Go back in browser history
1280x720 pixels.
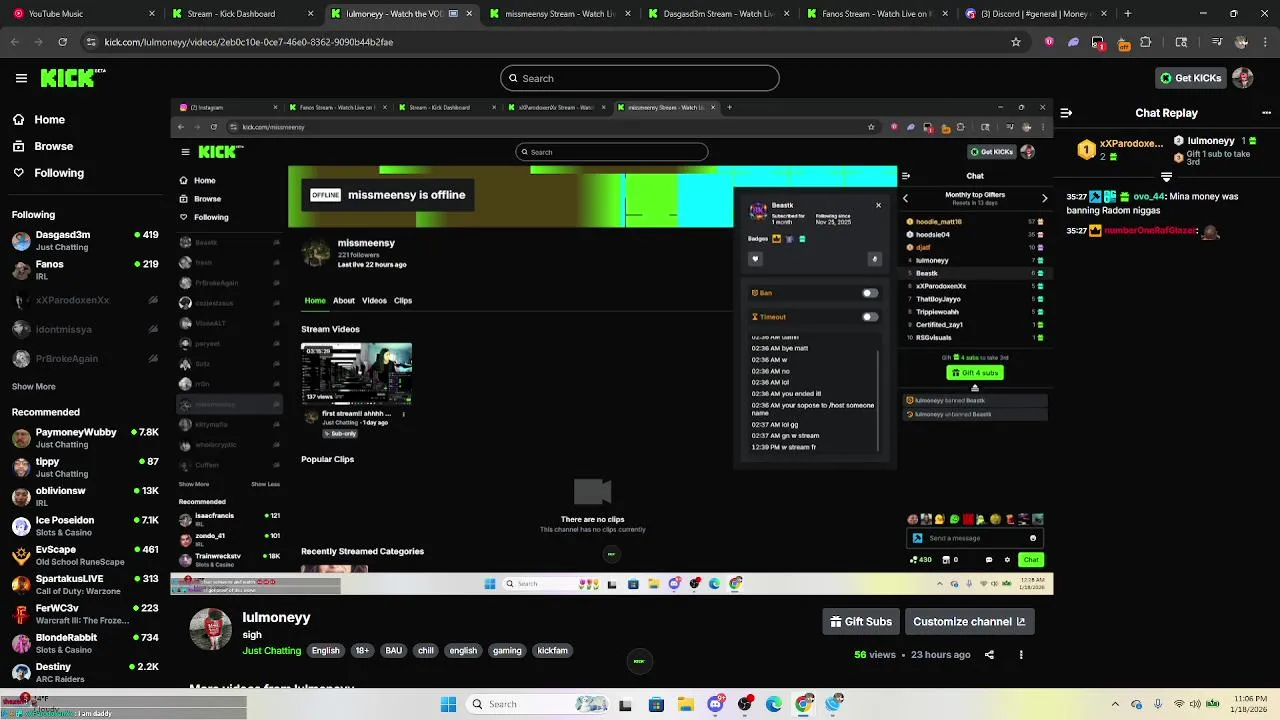[x=15, y=42]
